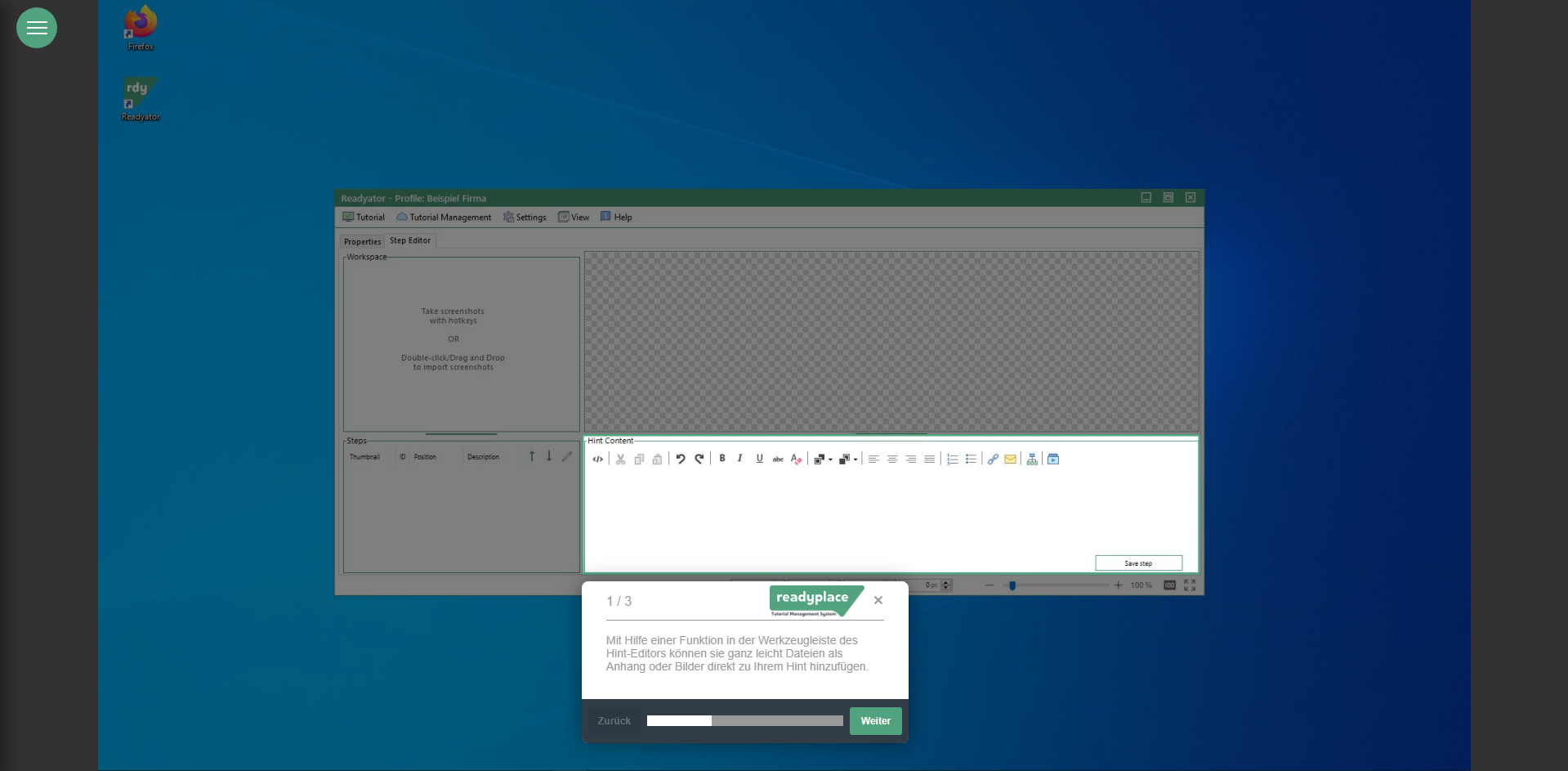Click the insert media file icon
Image resolution: width=1568 pixels, height=771 pixels.
click(1053, 459)
